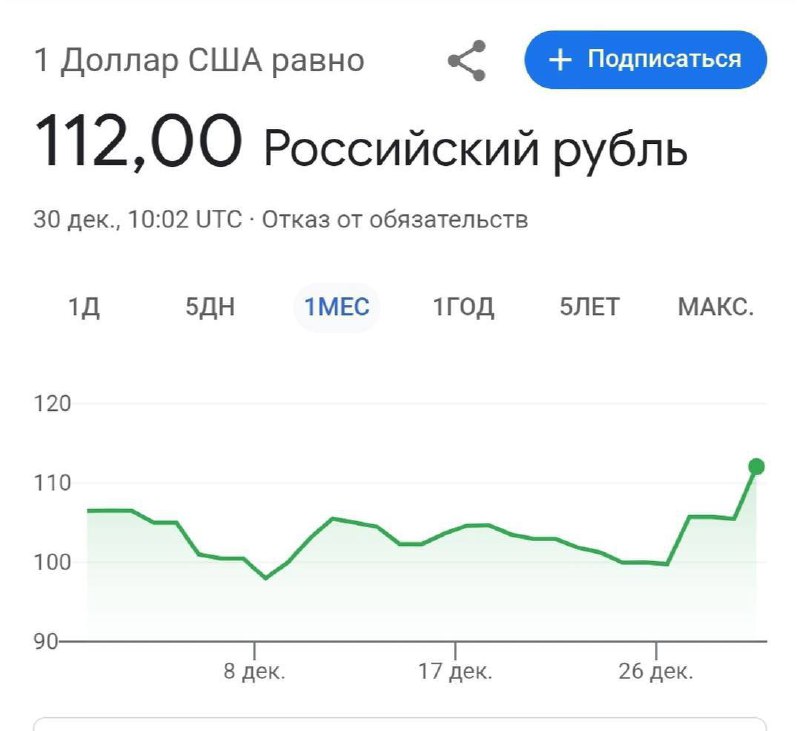800x731 pixels.
Task: Select the 5ДН chart range
Action: click(x=211, y=307)
